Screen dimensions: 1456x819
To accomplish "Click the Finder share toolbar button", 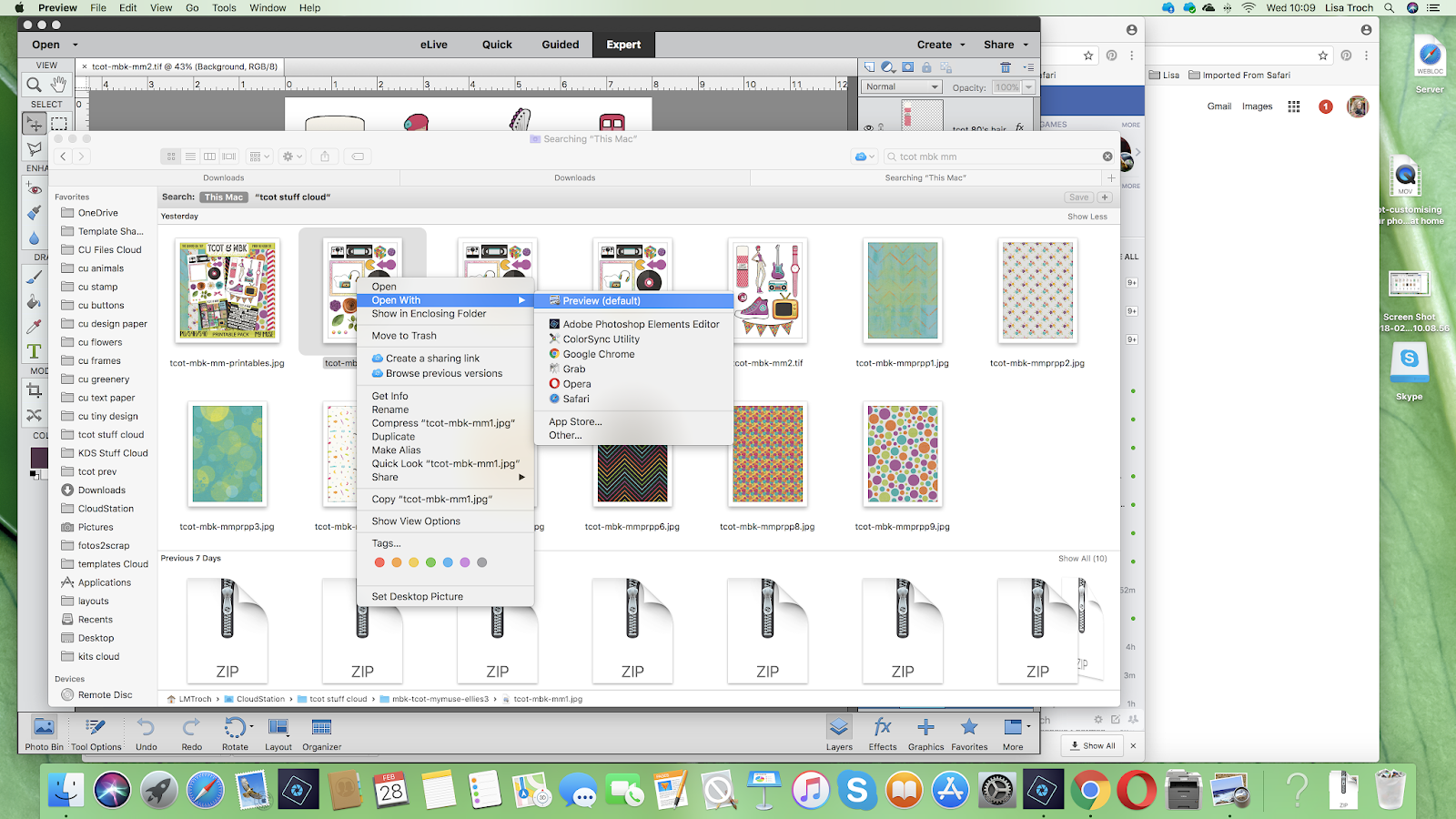I will [x=325, y=157].
